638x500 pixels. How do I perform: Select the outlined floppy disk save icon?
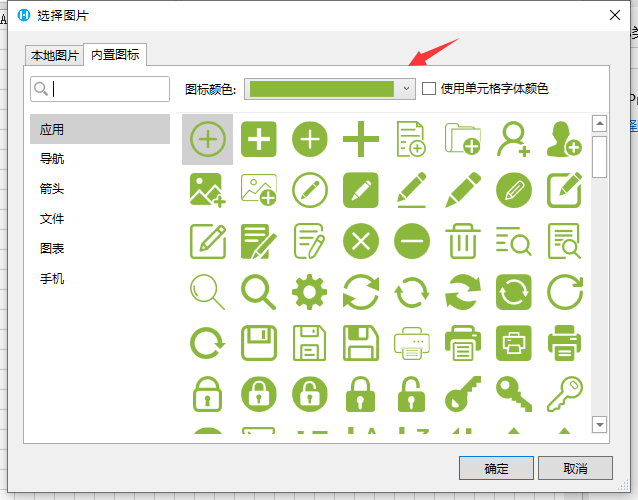[x=259, y=343]
